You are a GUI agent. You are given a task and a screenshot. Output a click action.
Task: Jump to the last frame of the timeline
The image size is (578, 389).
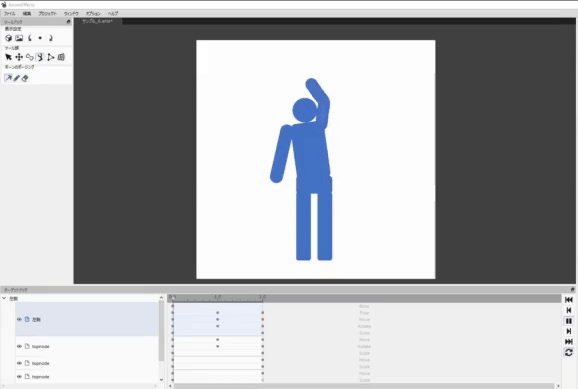point(569,342)
